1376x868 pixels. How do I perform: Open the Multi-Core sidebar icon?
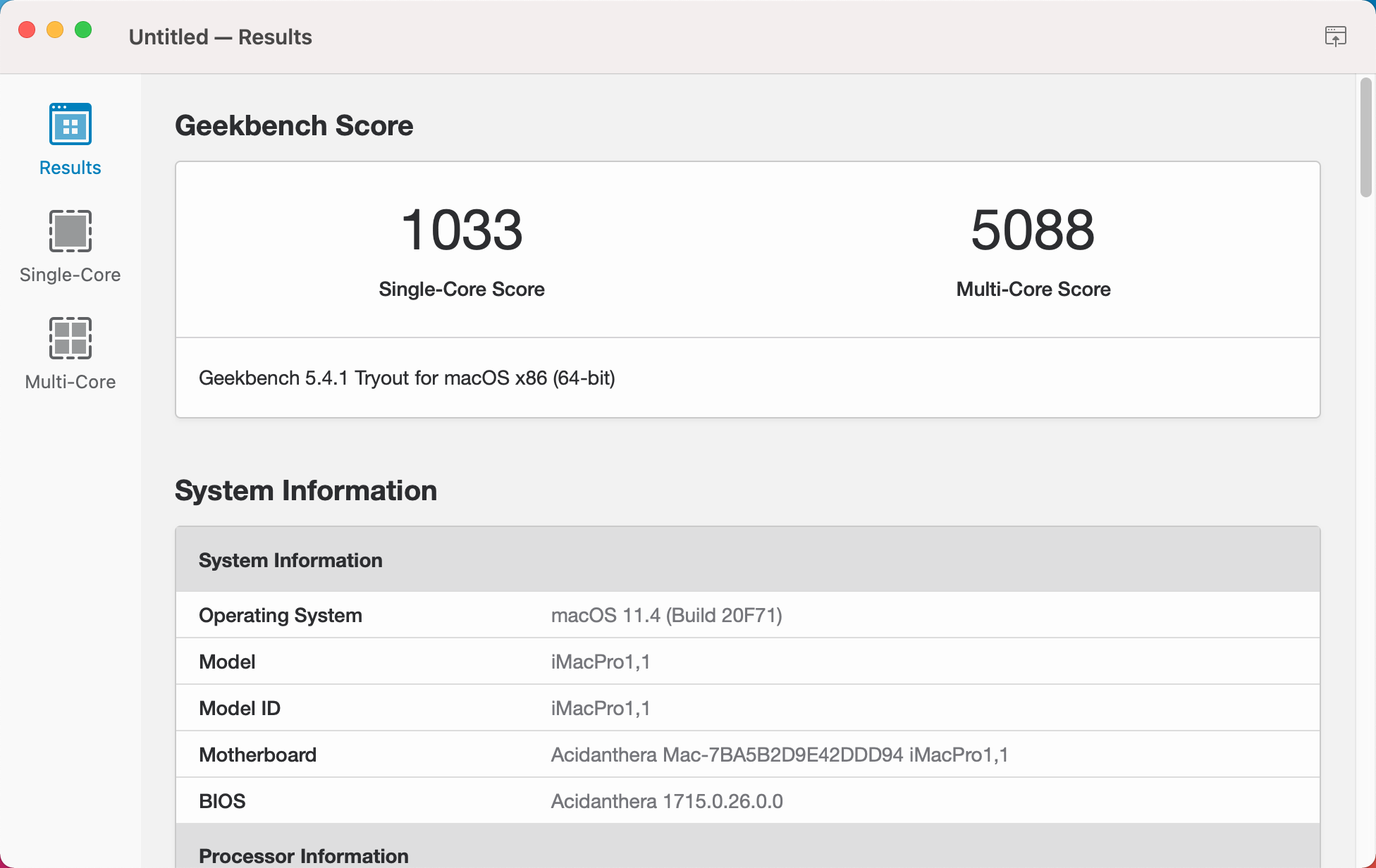click(x=70, y=338)
